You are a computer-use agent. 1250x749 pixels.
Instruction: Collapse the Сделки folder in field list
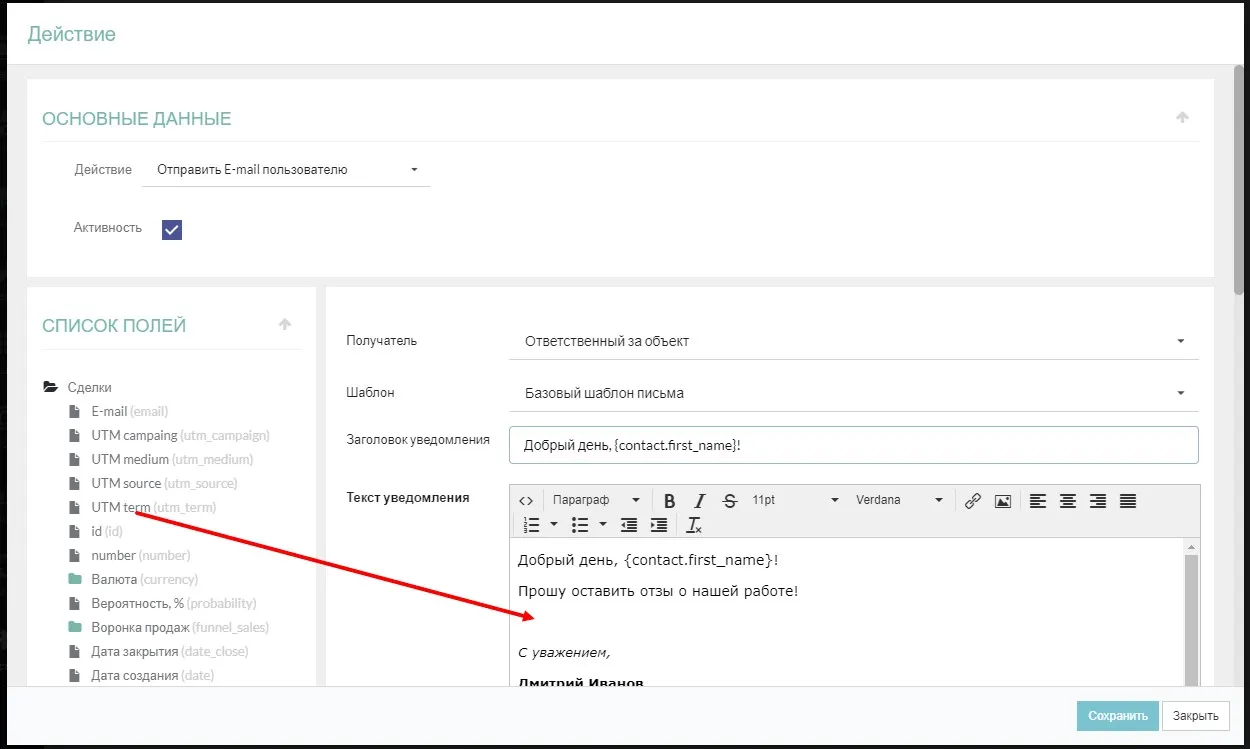[x=50, y=388]
